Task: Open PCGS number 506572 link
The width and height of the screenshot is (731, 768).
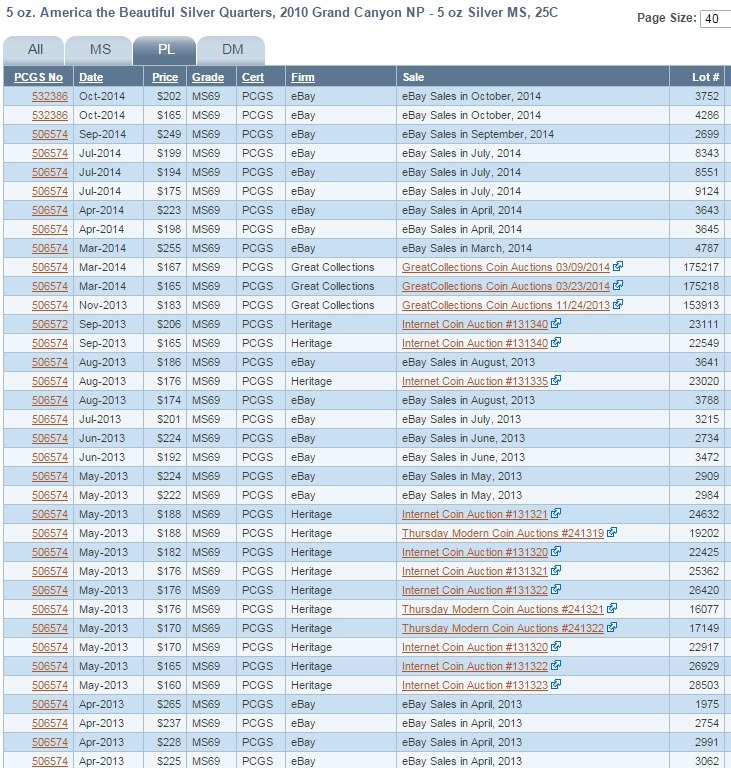Action: click(50, 324)
